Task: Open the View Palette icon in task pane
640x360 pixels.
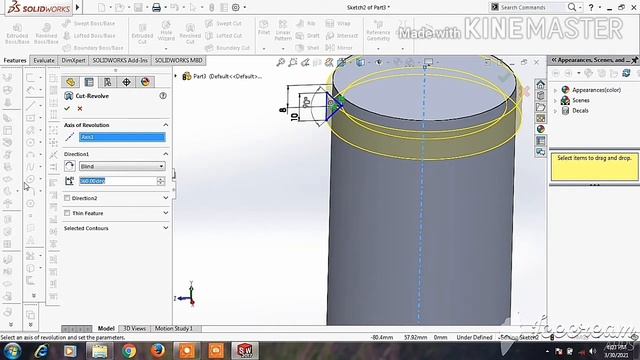Action: click(540, 118)
